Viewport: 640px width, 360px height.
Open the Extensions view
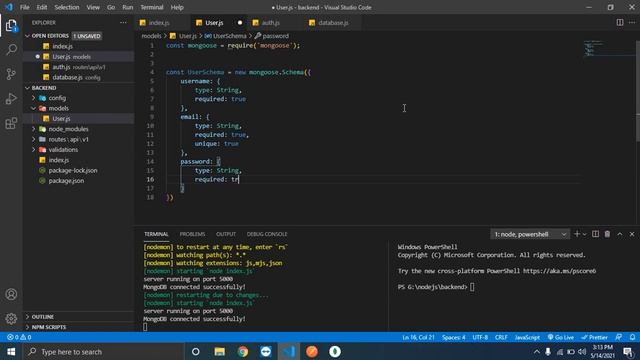(x=11, y=123)
